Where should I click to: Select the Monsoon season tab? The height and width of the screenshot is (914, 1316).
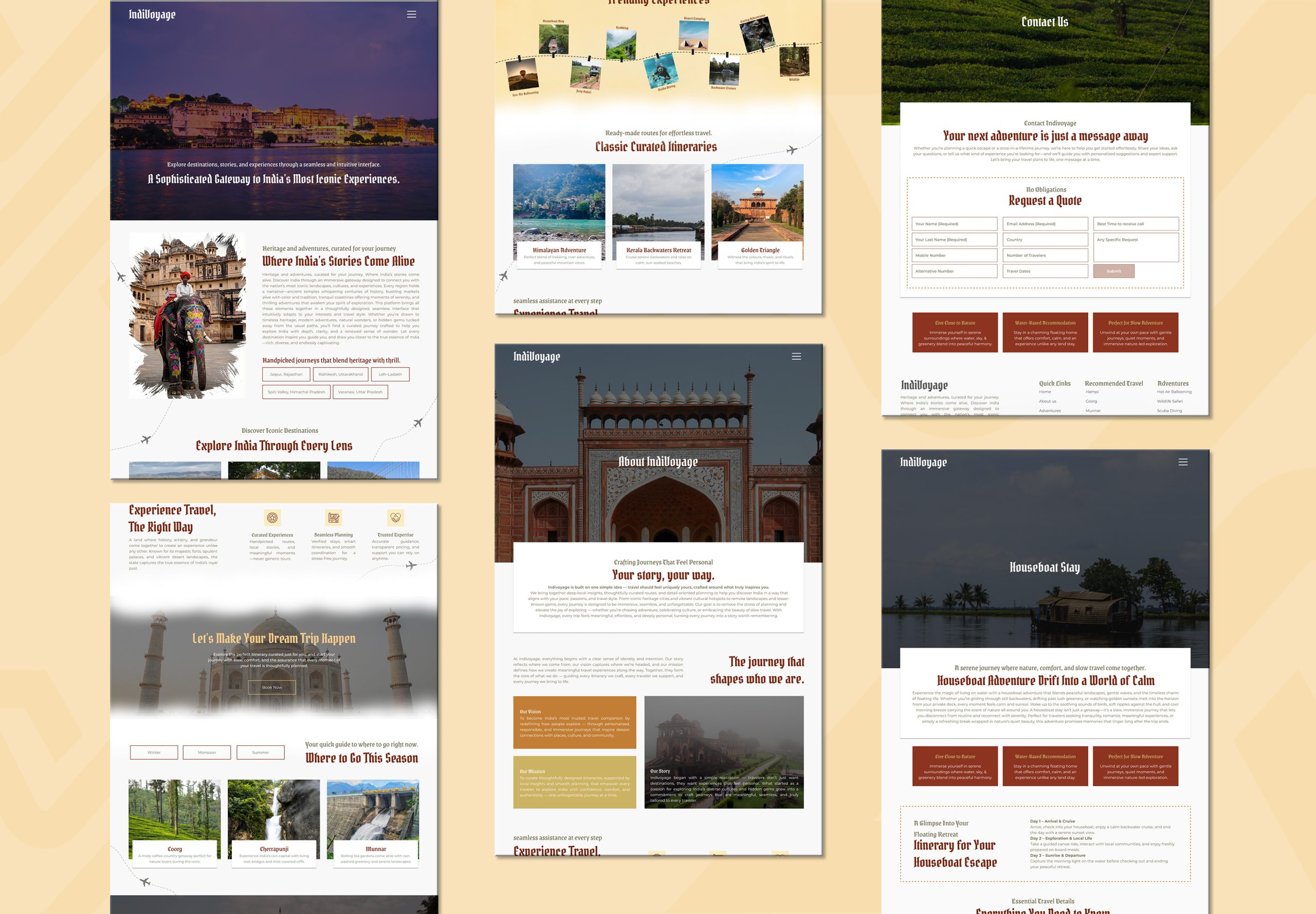point(207,753)
